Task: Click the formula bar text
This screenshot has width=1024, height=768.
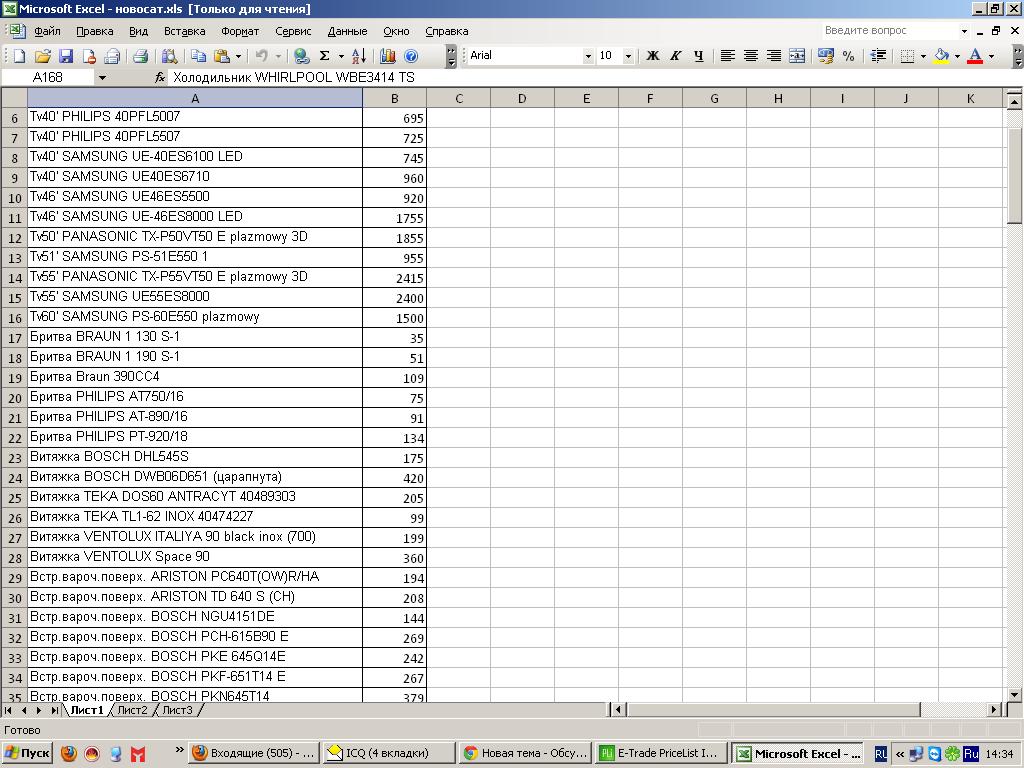Action: 293,78
